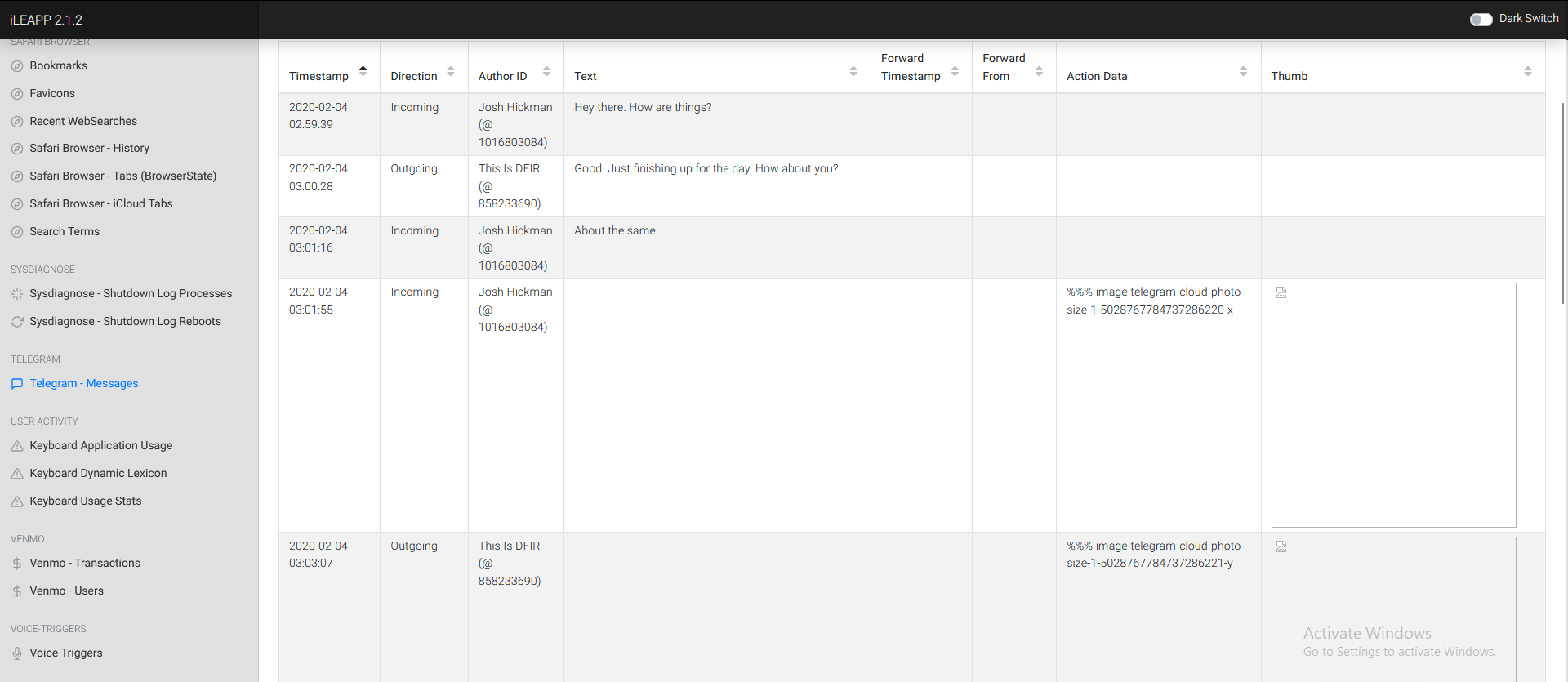Open Safari Browser - History report
This screenshot has height=682, width=1568.
[90, 148]
